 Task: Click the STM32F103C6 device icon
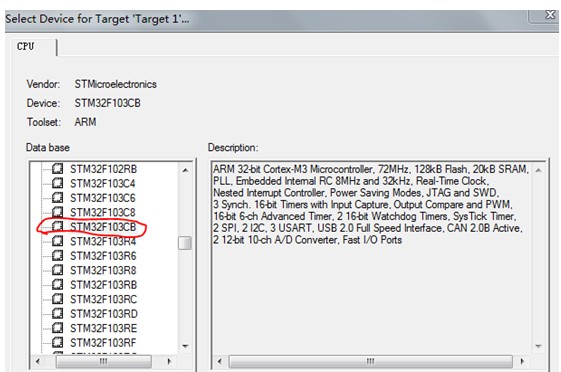point(58,198)
